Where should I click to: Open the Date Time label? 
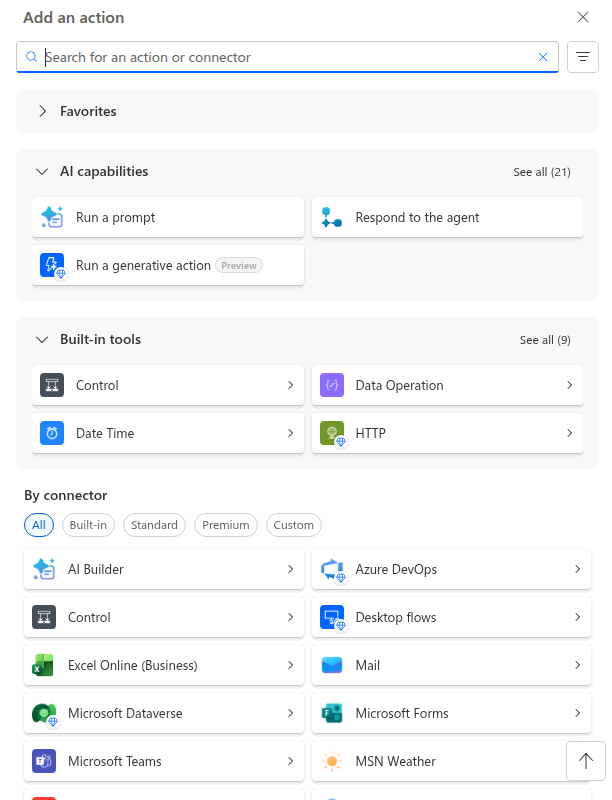click(x=105, y=433)
